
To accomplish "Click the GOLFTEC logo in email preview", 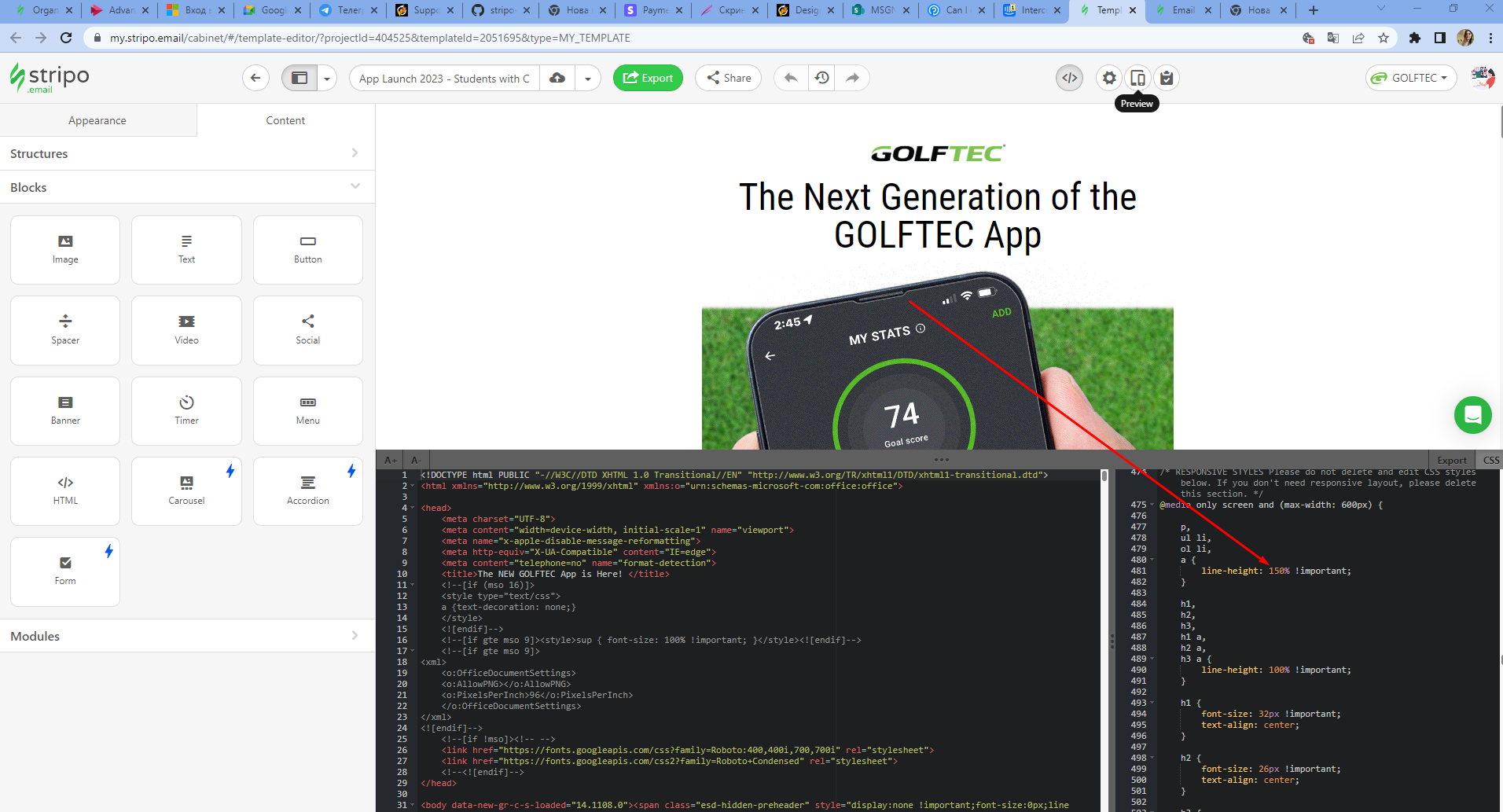I will click(938, 153).
